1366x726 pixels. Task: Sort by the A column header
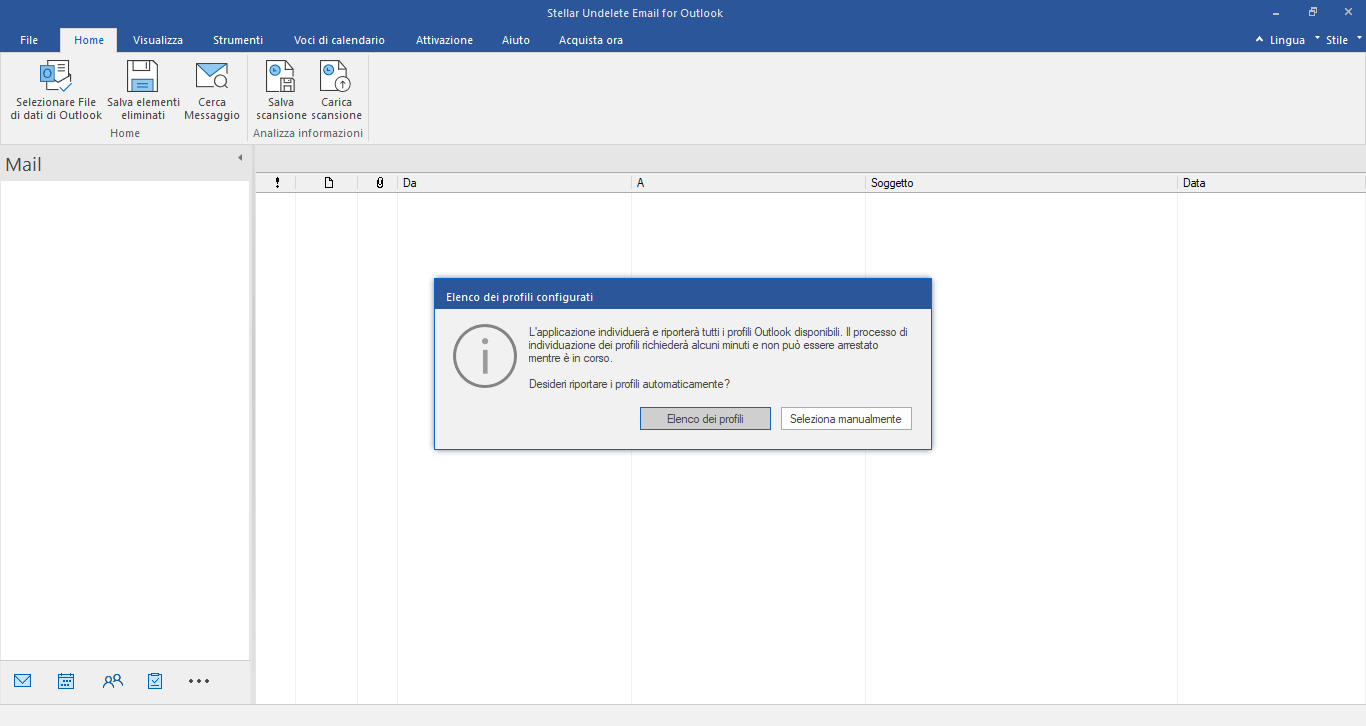click(748, 183)
